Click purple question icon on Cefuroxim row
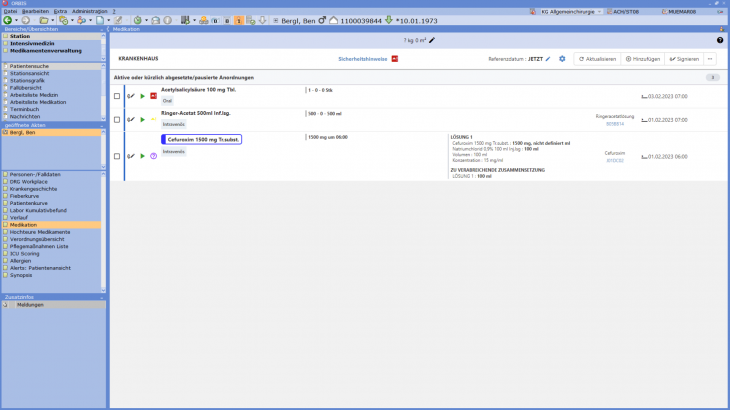This screenshot has height=410, width=730. tap(154, 156)
